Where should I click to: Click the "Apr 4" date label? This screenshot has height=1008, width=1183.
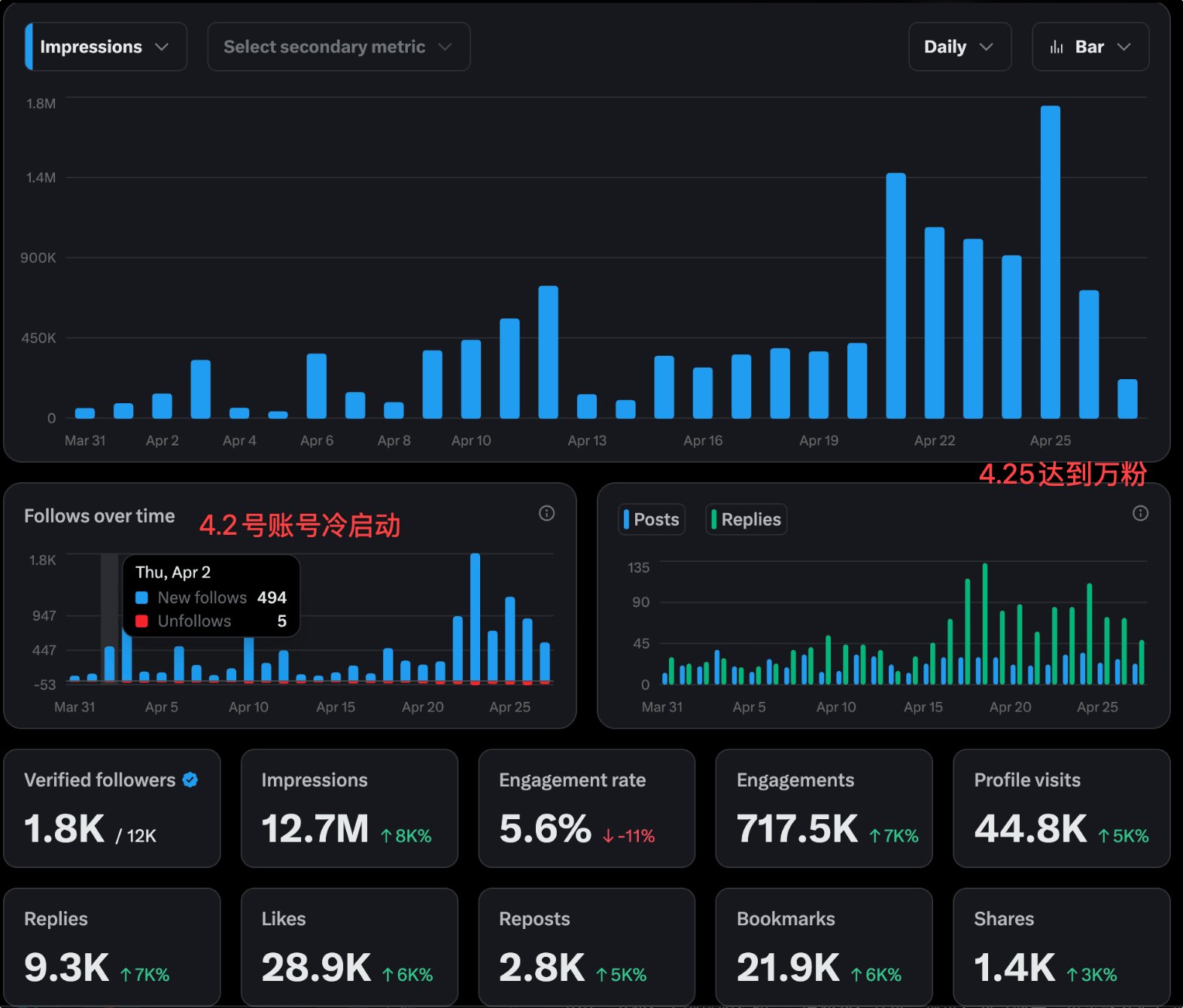[239, 441]
